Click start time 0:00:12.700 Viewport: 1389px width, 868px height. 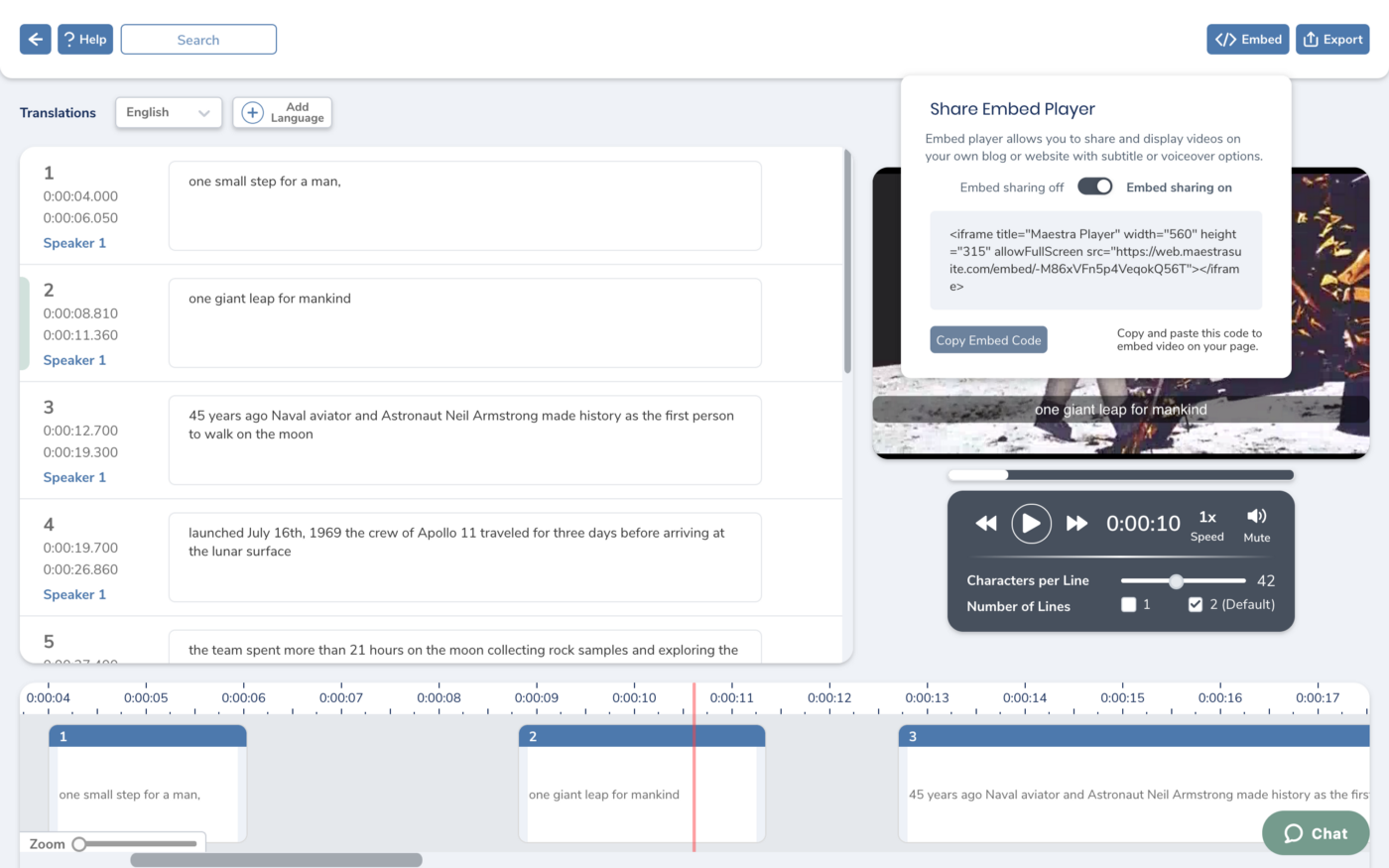tap(80, 431)
